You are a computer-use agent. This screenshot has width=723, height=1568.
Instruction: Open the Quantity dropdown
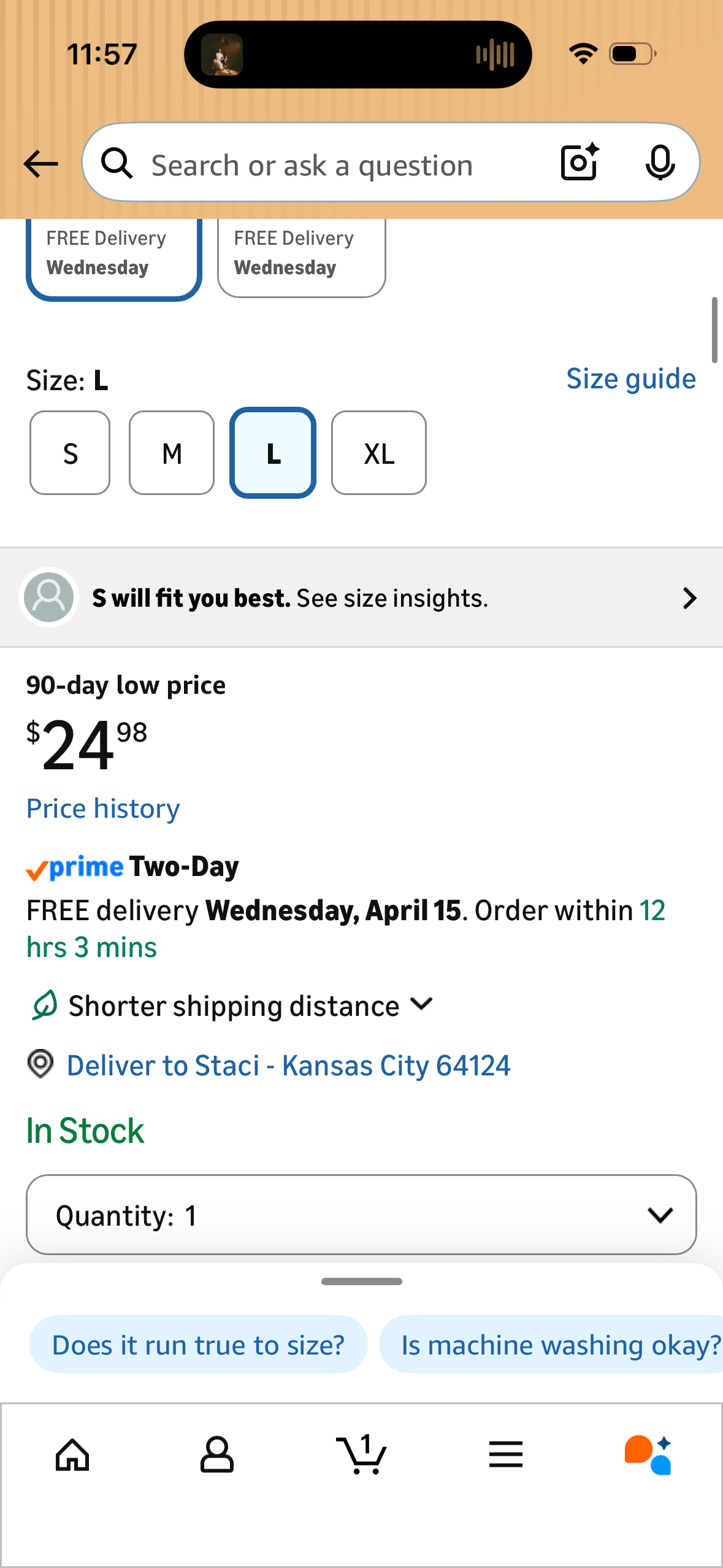tap(361, 1215)
